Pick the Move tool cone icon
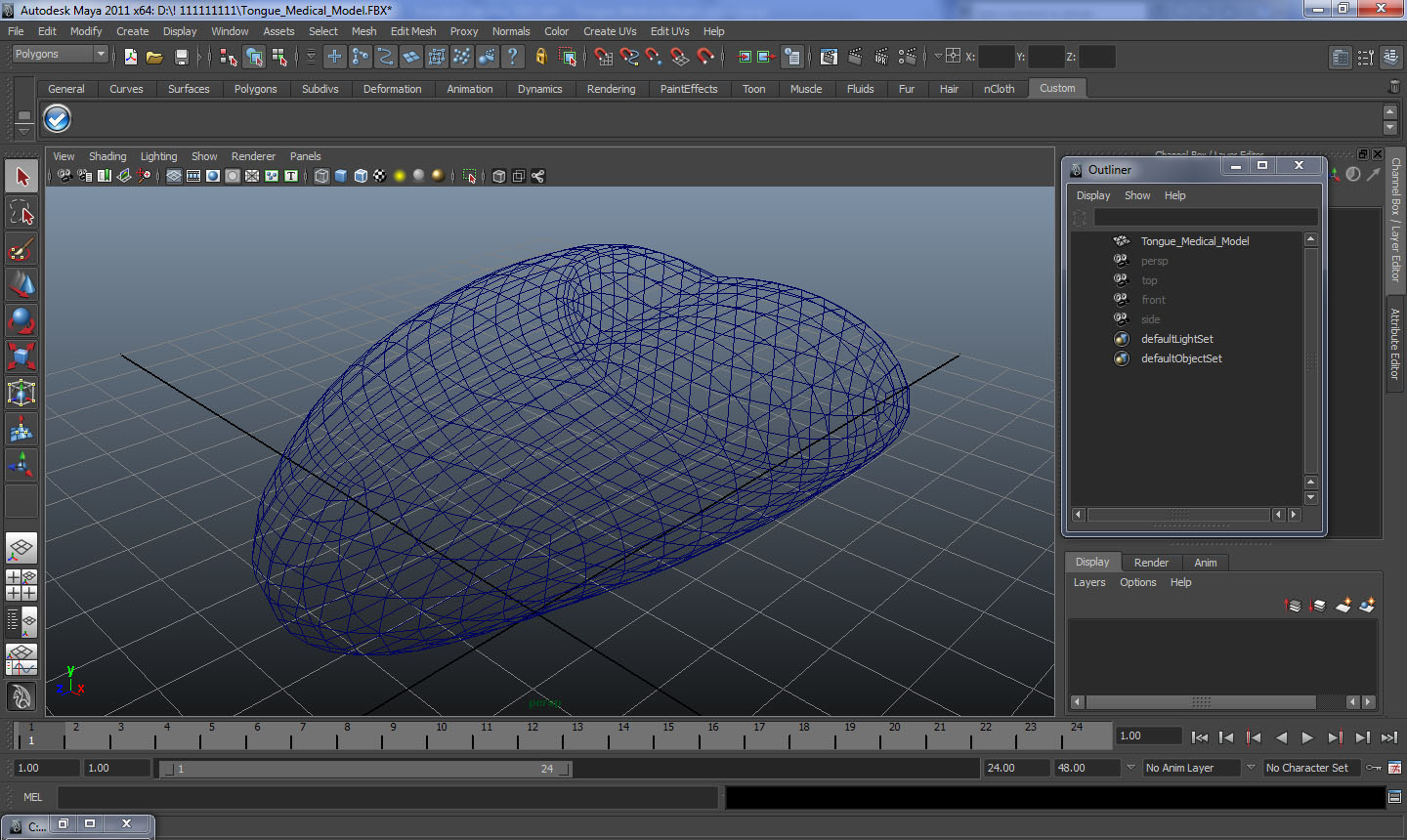Viewport: 1407px width, 840px height. [21, 284]
